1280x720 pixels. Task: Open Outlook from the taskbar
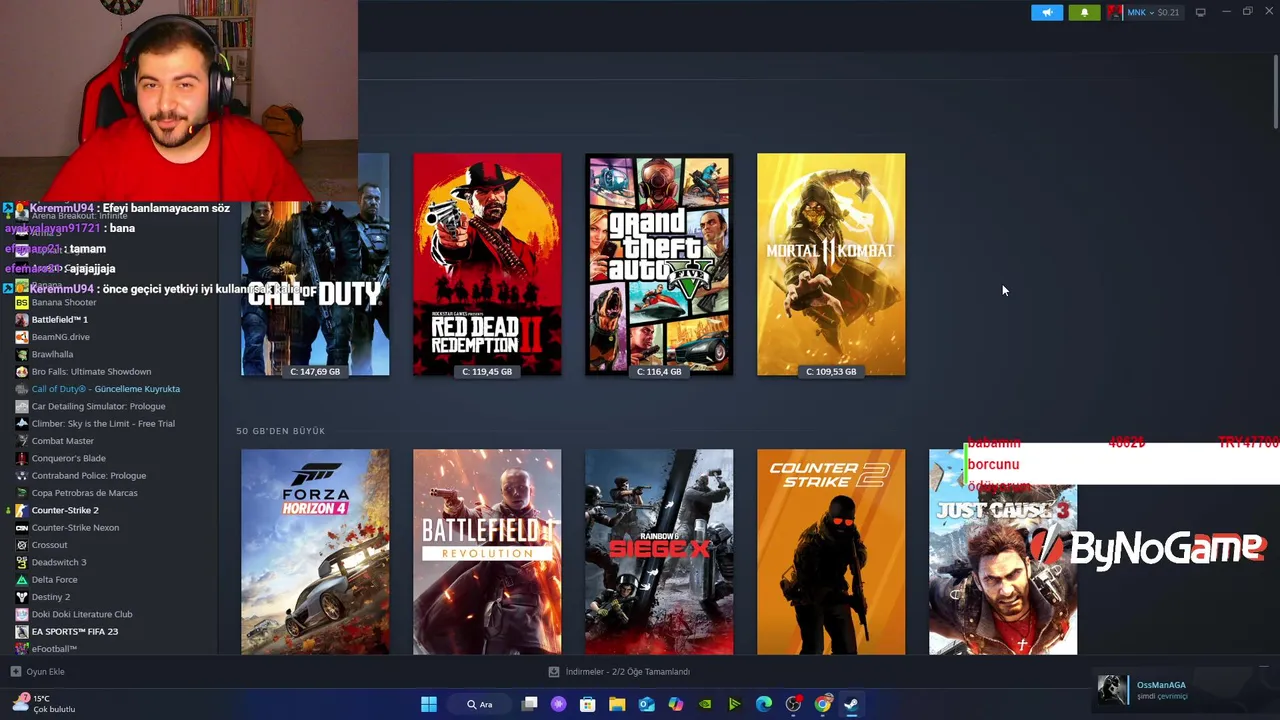[x=647, y=704]
